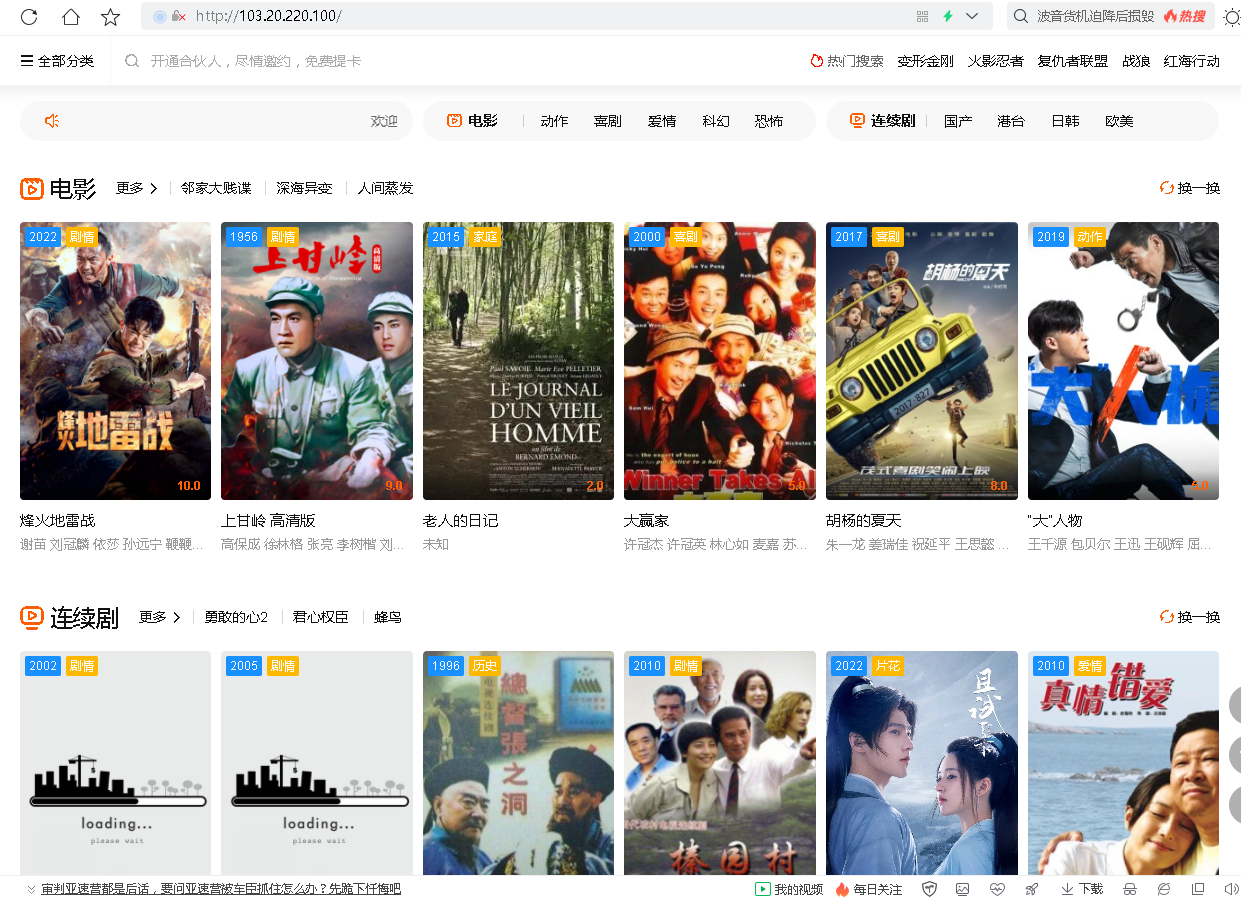
Task: Click the browser search box magnifier icon
Action: point(1020,16)
